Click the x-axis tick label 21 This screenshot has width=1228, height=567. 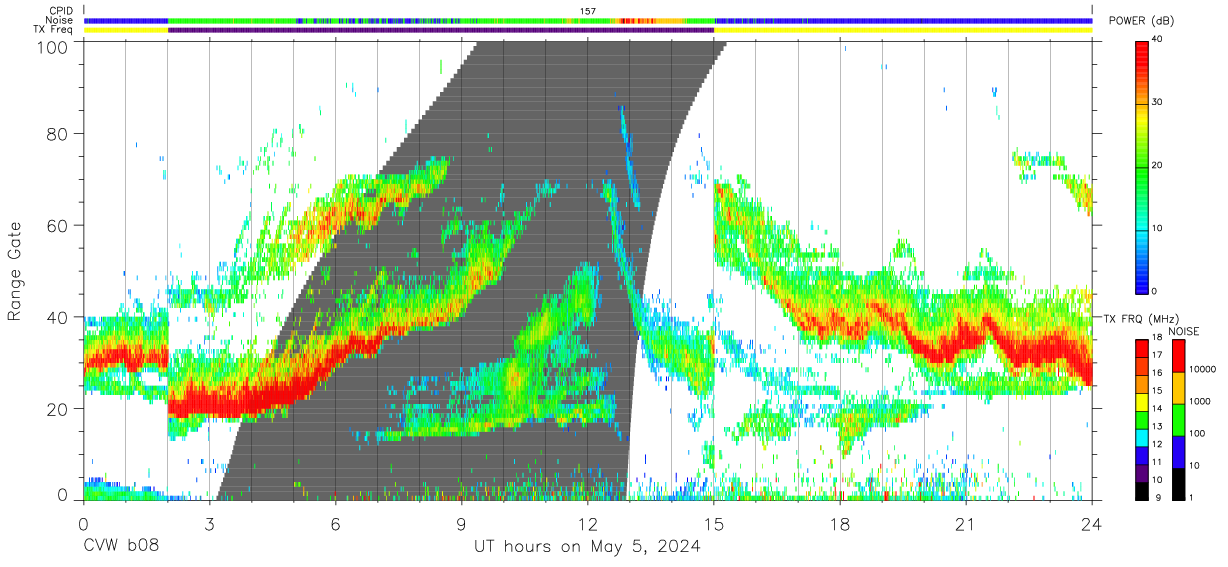tap(966, 524)
